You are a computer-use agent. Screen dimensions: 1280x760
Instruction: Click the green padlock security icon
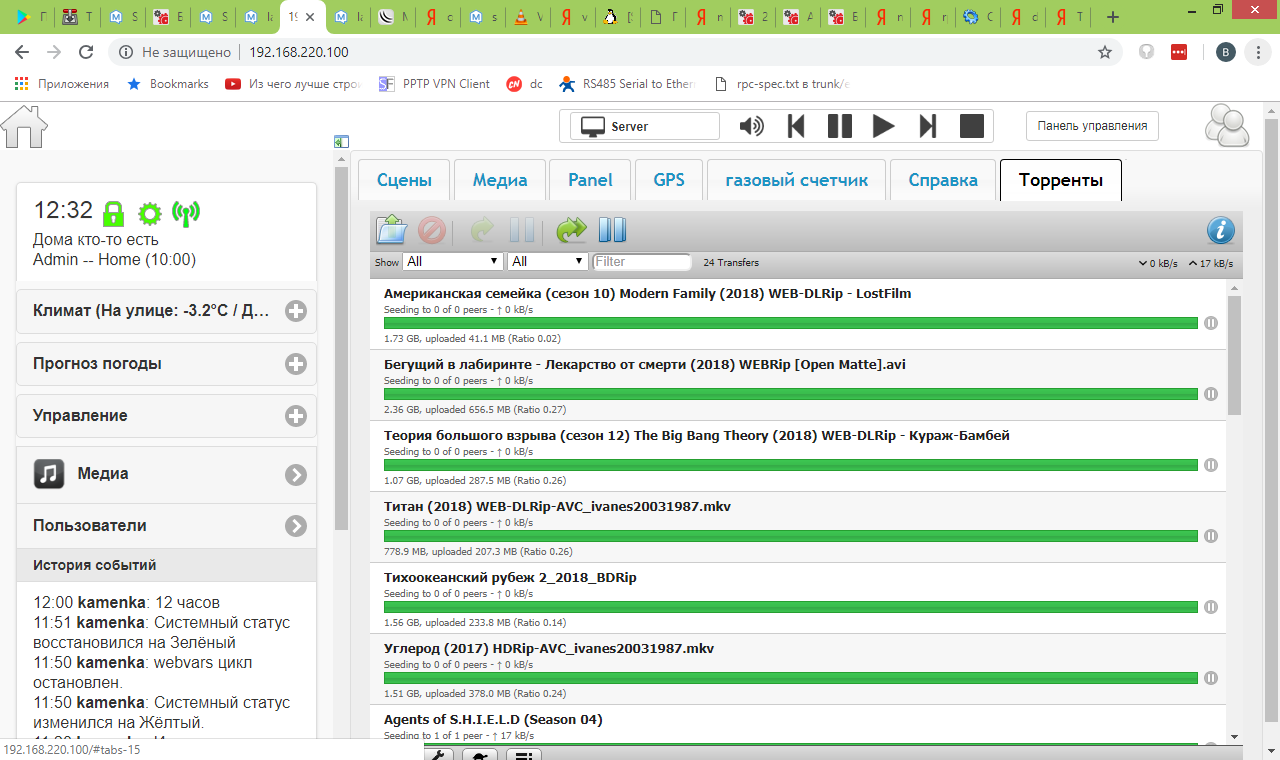pos(114,212)
